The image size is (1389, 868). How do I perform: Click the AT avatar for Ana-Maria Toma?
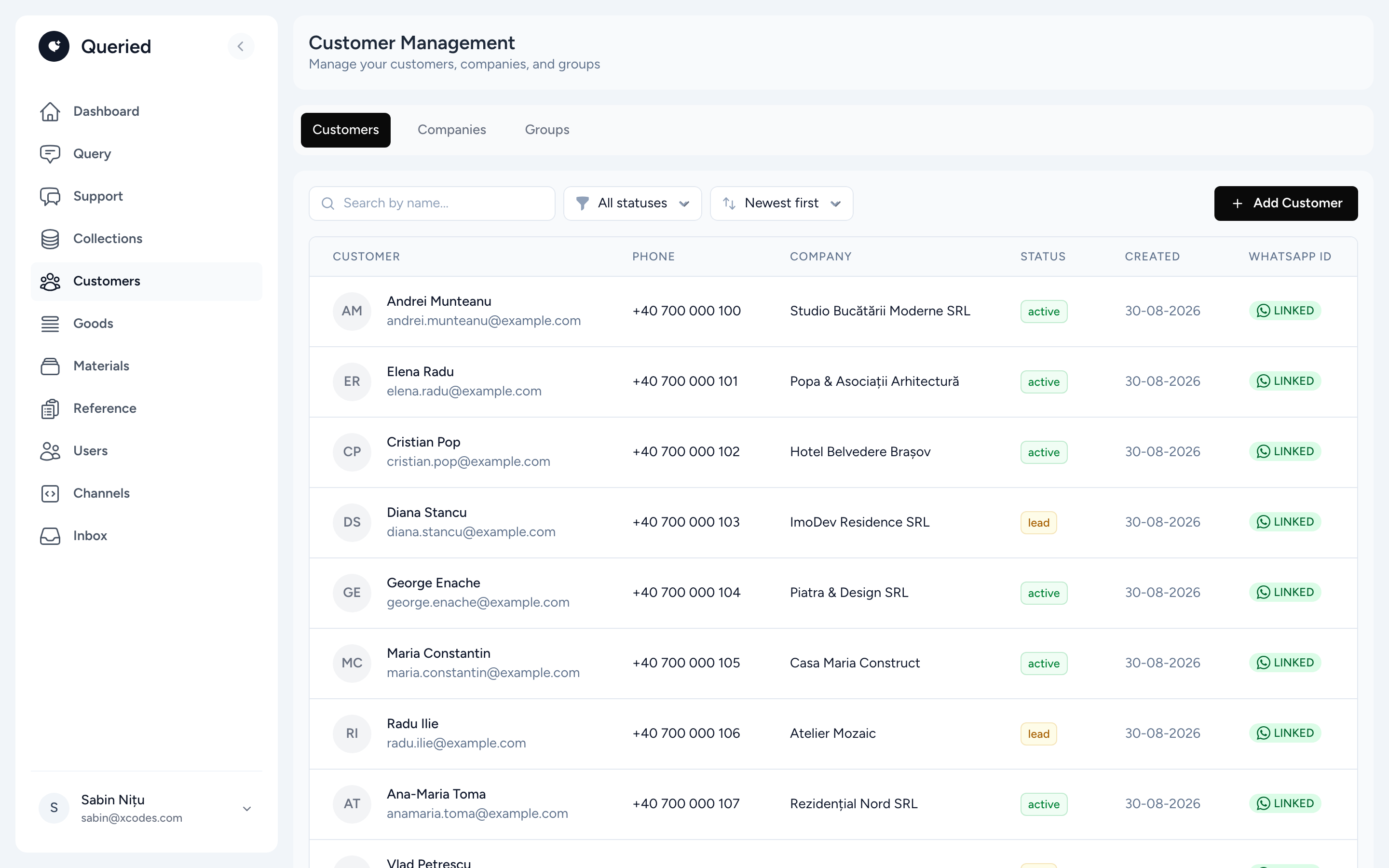pyautogui.click(x=352, y=804)
